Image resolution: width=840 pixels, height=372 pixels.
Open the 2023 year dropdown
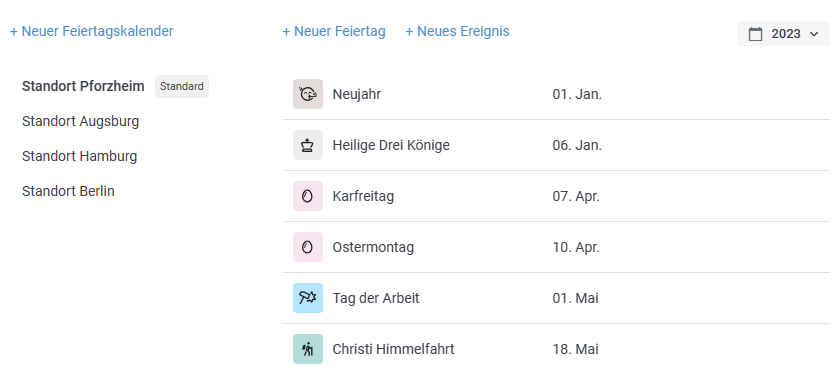pyautogui.click(x=783, y=34)
